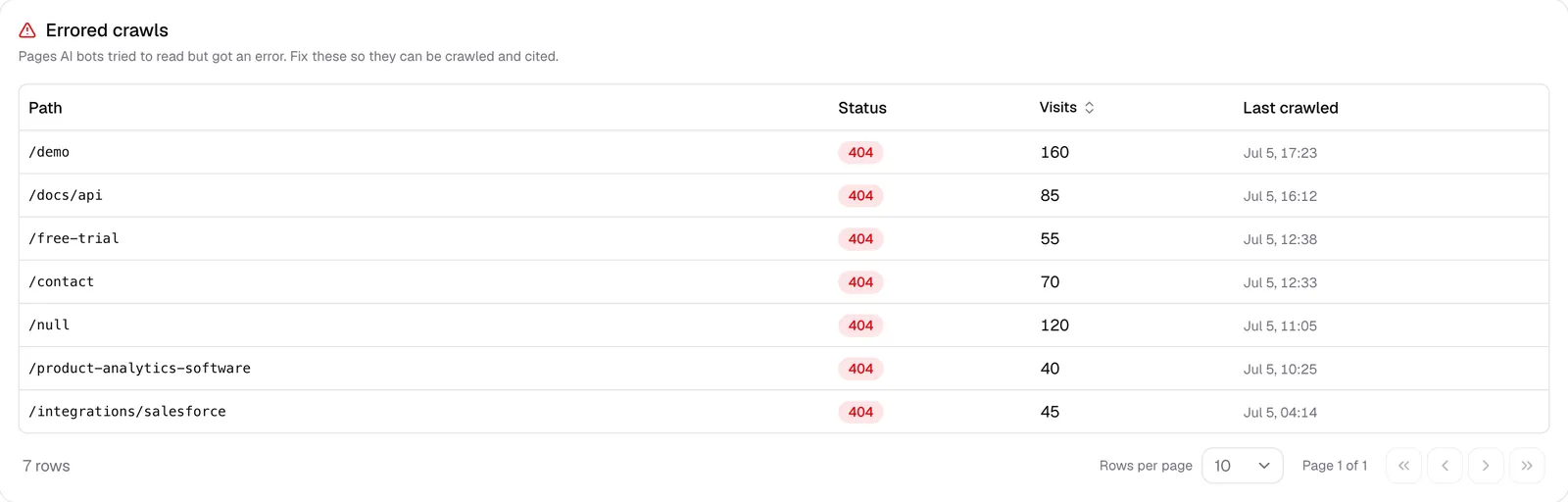The image size is (1568, 502).
Task: Click the Path column header
Action: pos(45,108)
